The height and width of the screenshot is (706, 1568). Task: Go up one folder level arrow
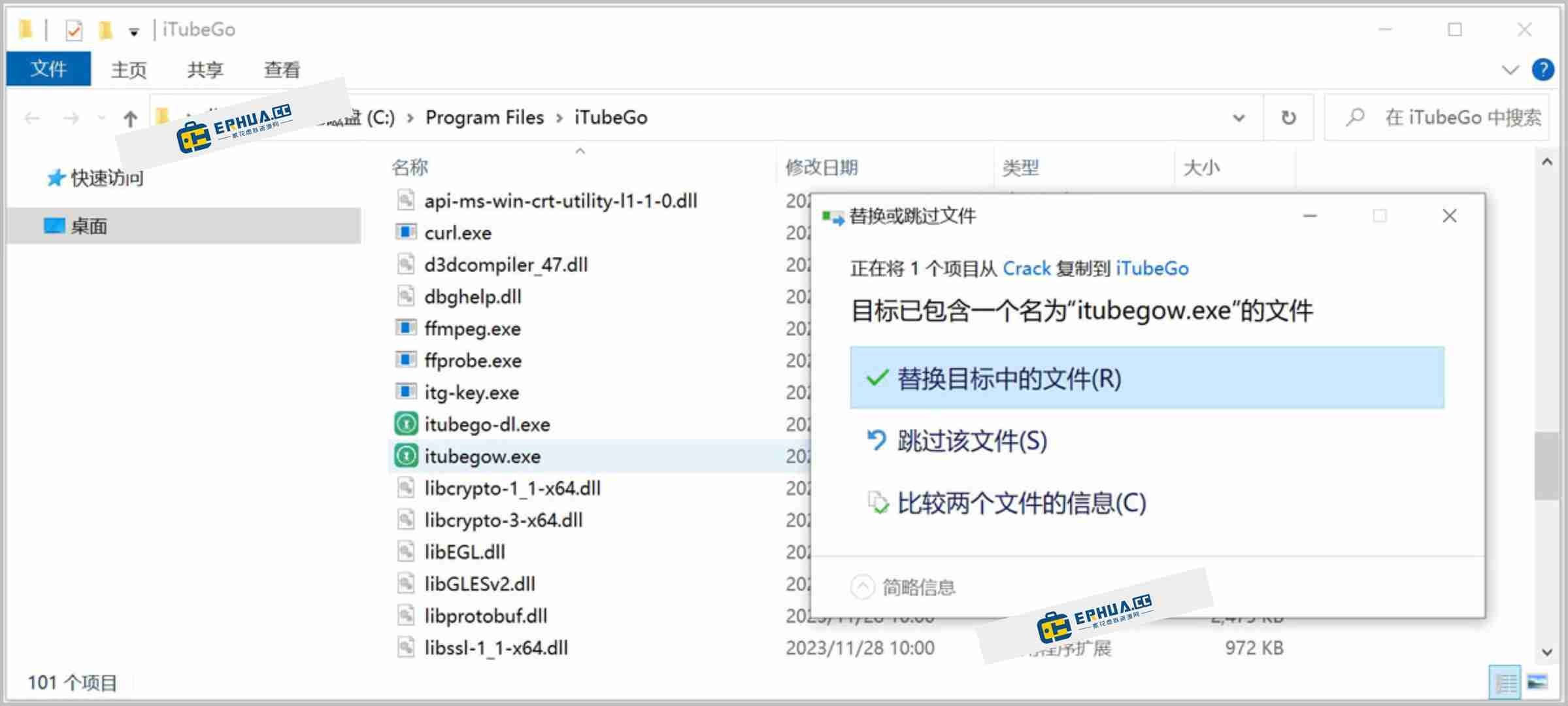[x=130, y=118]
